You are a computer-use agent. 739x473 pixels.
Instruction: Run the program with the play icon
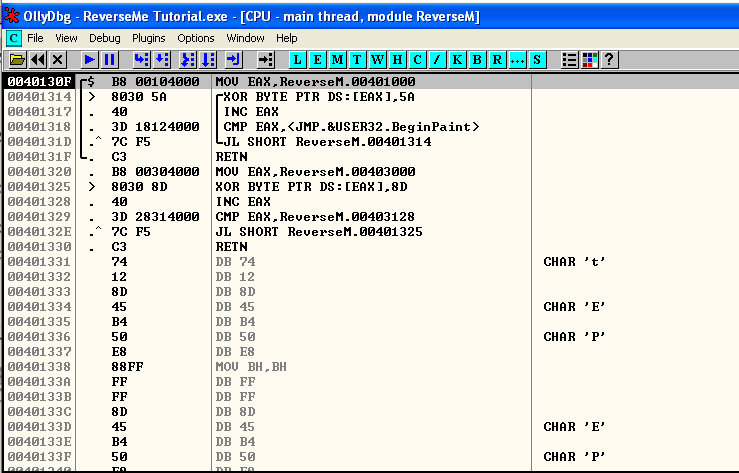(89, 60)
